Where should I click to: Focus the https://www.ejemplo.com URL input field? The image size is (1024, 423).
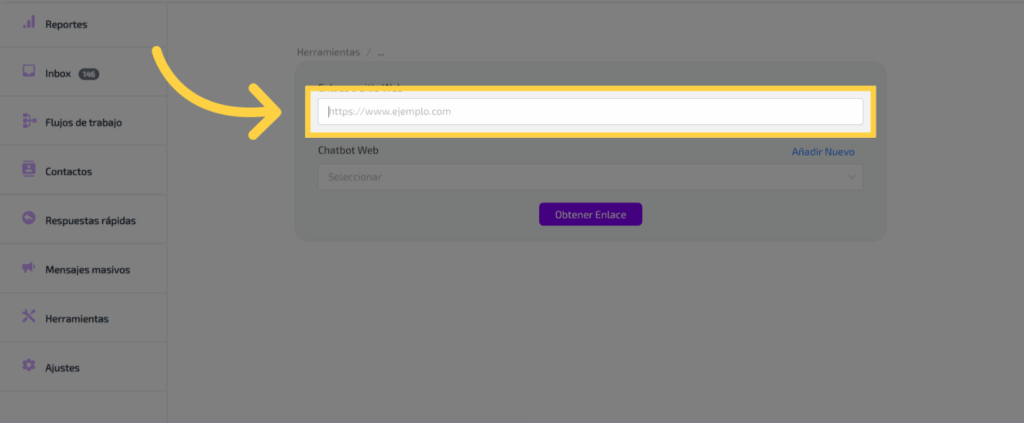click(590, 112)
